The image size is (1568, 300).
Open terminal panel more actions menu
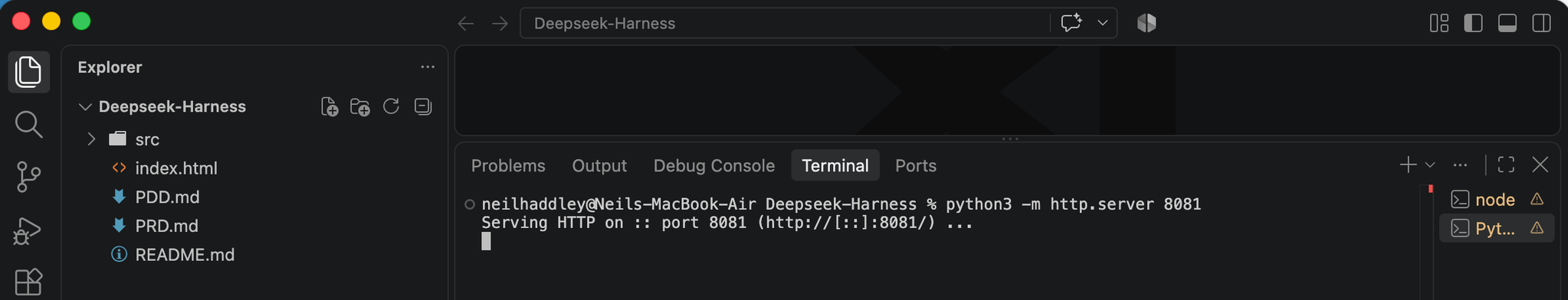[1461, 165]
